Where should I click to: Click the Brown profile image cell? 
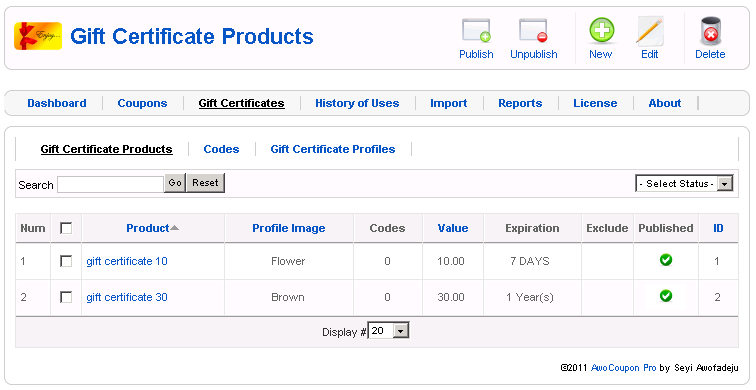(288, 297)
